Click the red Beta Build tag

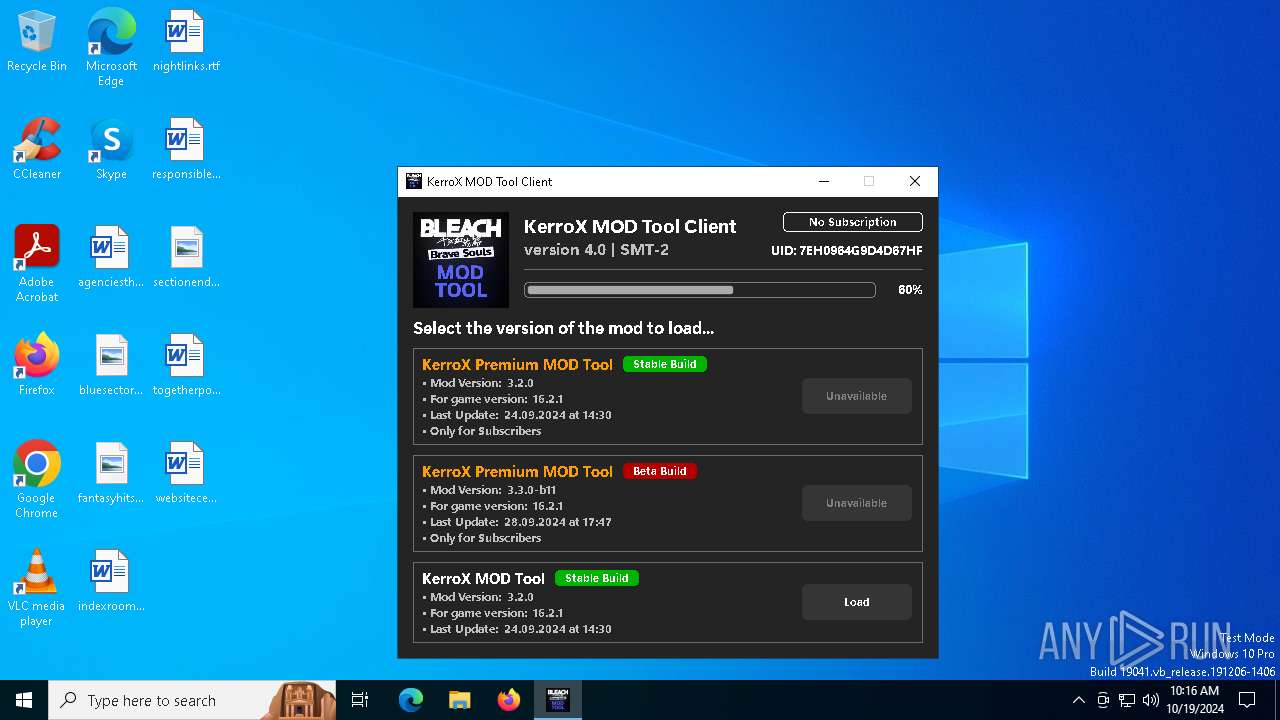click(x=660, y=471)
